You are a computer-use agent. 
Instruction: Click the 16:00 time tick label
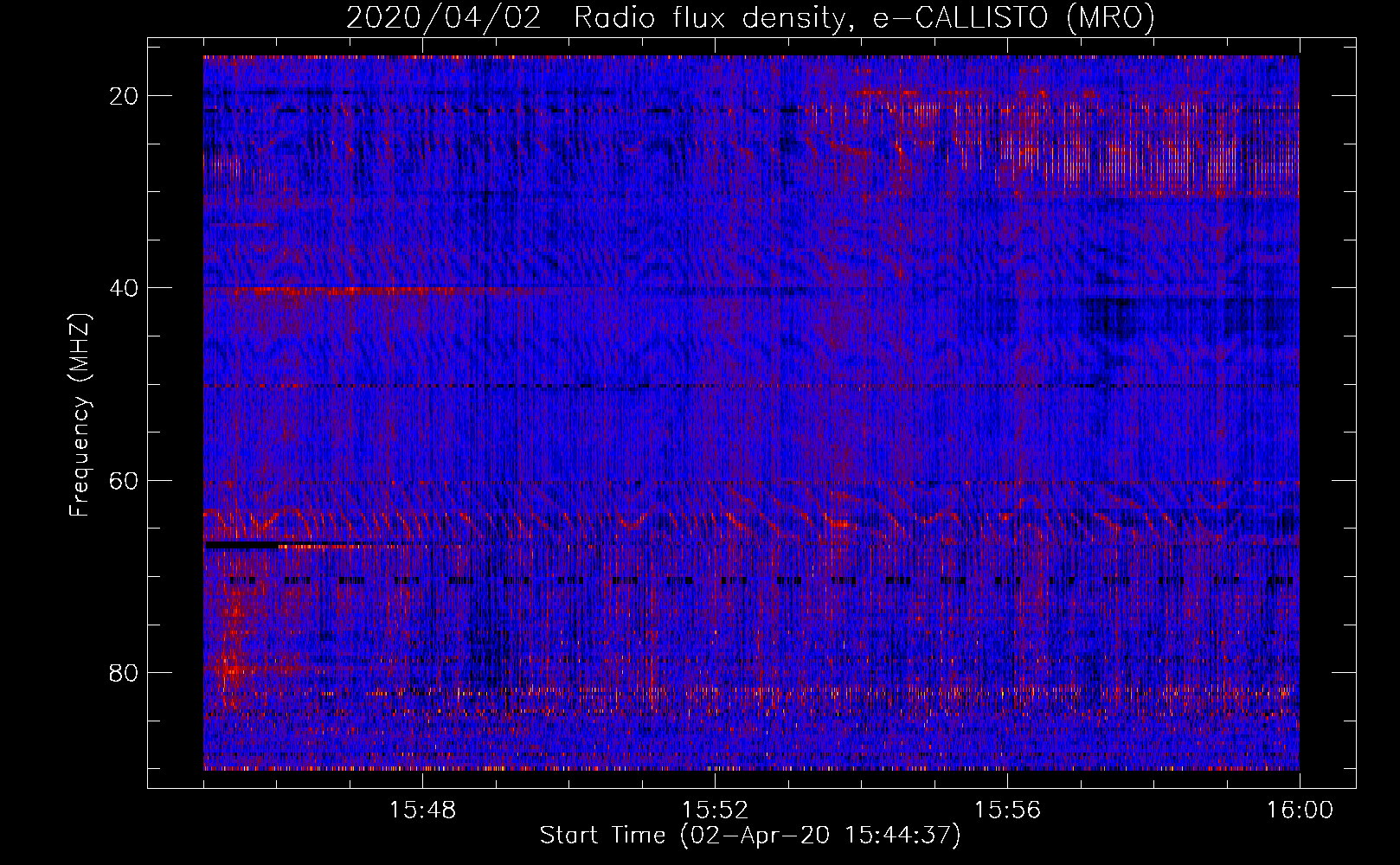pyautogui.click(x=1300, y=811)
